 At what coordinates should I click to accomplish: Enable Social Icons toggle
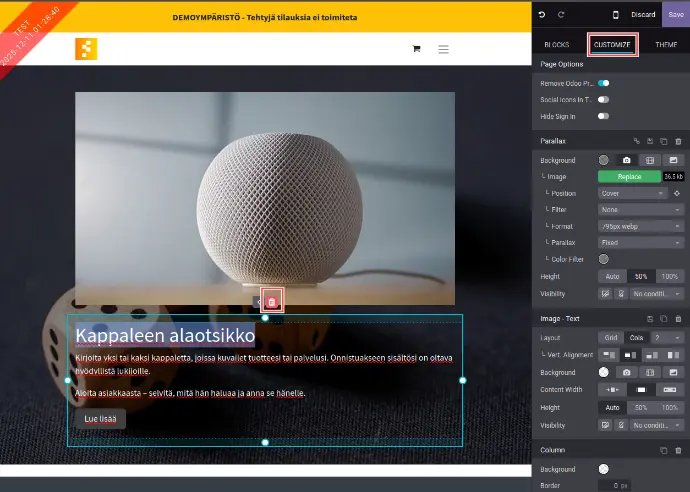click(x=603, y=100)
